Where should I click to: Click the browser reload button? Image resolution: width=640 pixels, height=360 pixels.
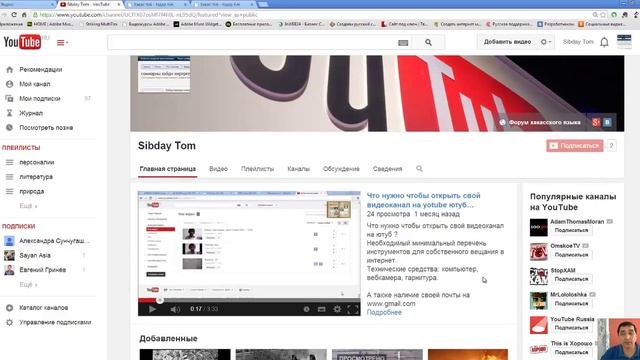click(14, 14)
